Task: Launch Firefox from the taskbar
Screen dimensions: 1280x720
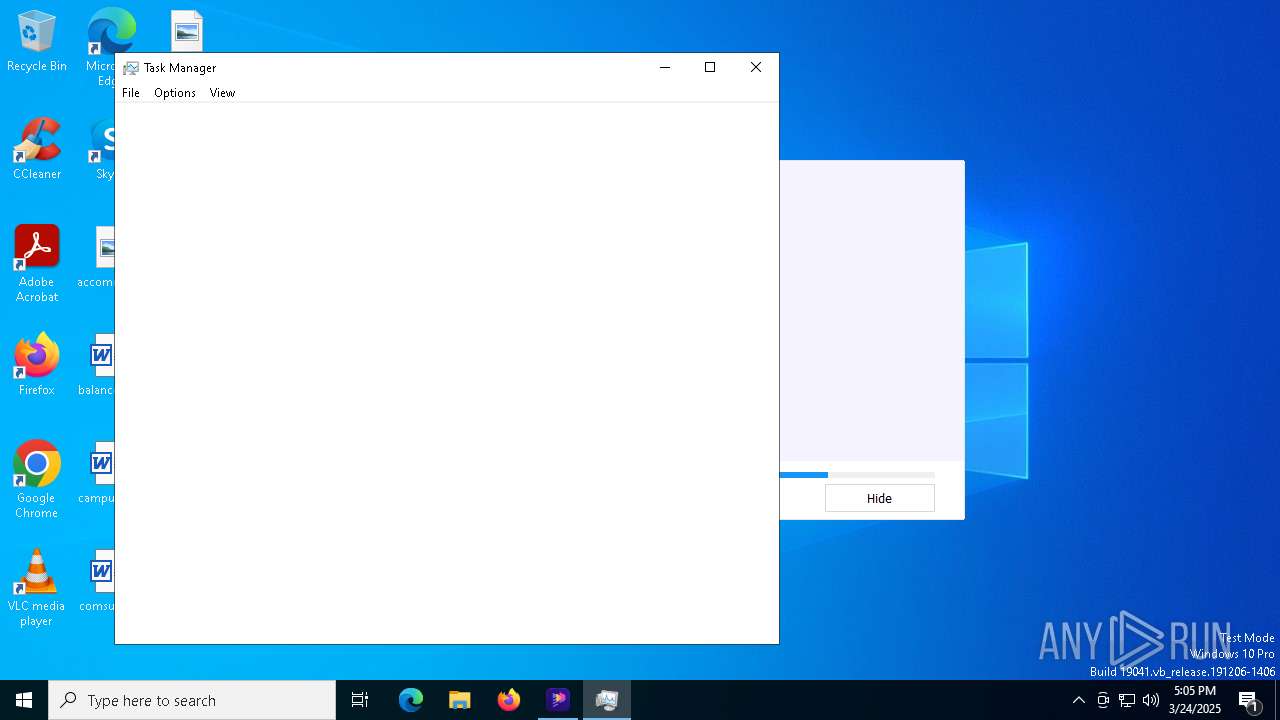Action: [509, 700]
